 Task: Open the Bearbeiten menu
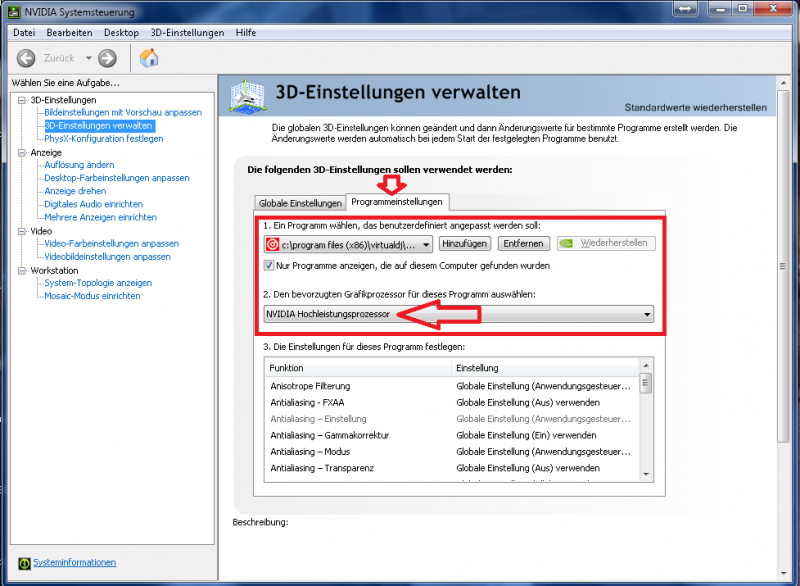69,33
